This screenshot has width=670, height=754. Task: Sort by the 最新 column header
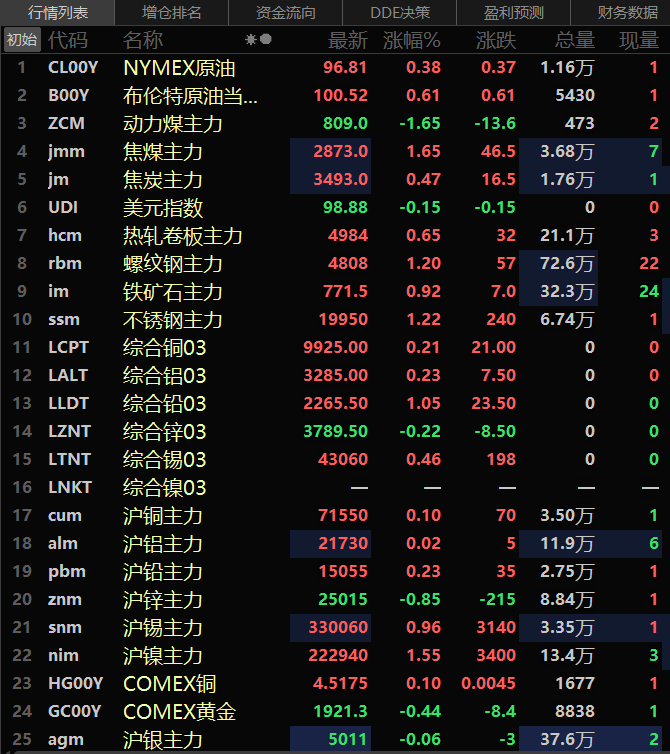(348, 40)
